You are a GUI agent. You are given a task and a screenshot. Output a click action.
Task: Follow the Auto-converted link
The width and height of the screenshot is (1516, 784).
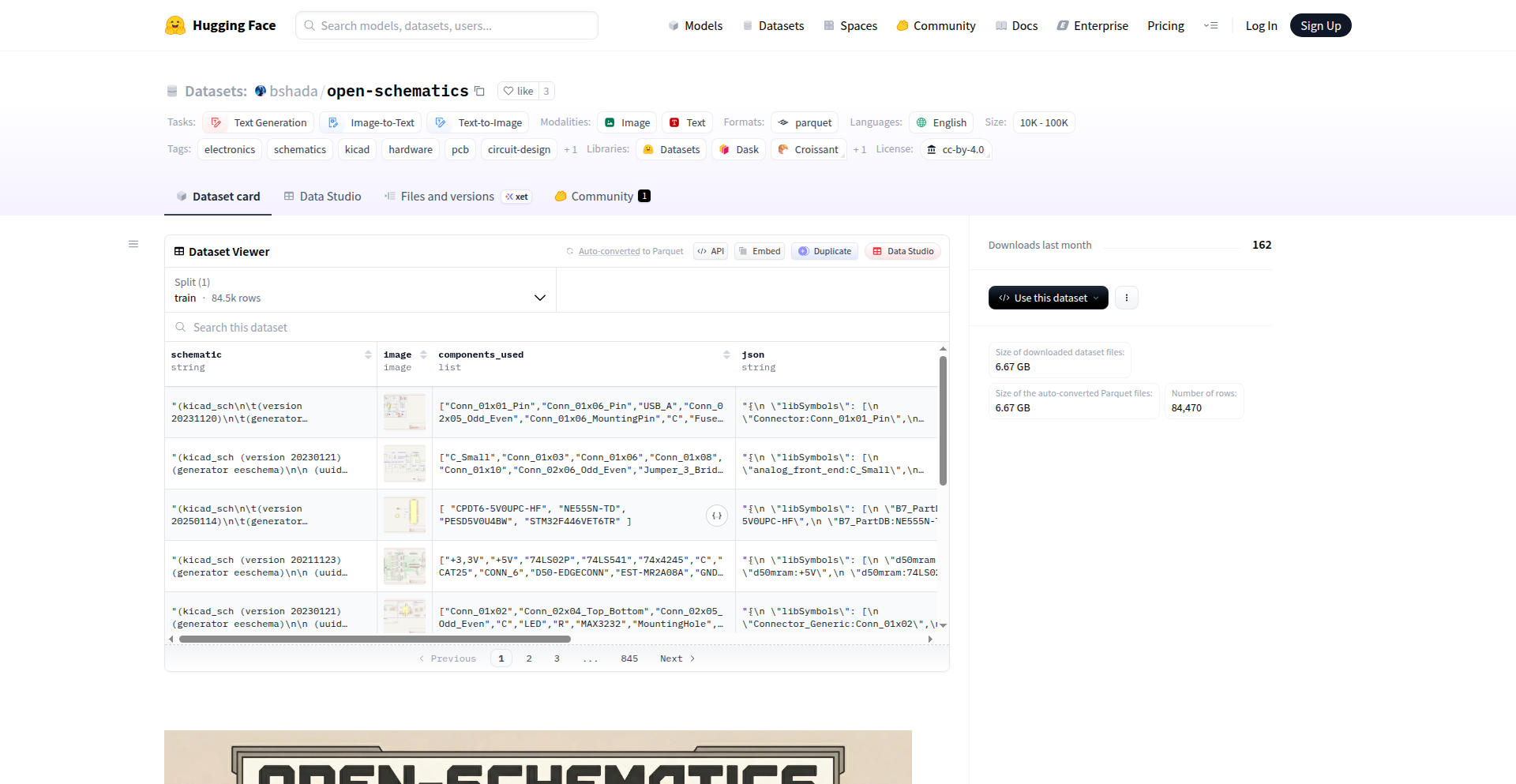tap(610, 251)
